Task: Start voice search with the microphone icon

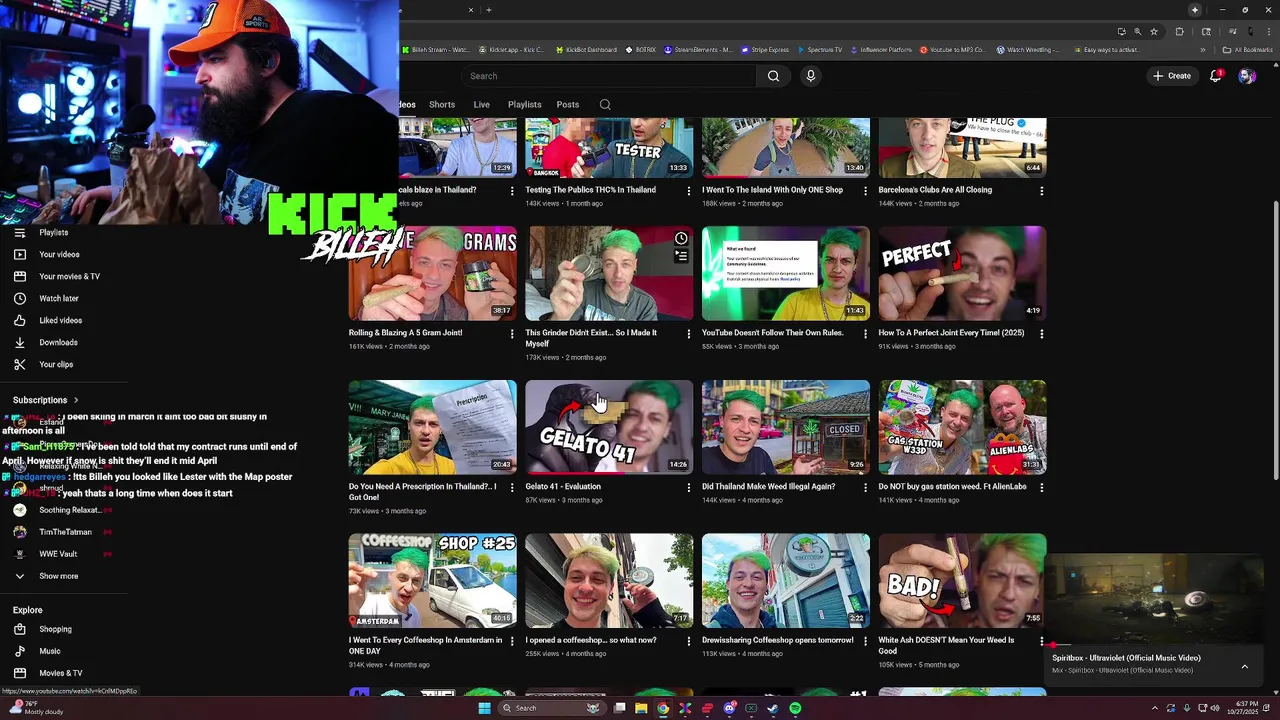Action: pyautogui.click(x=811, y=76)
